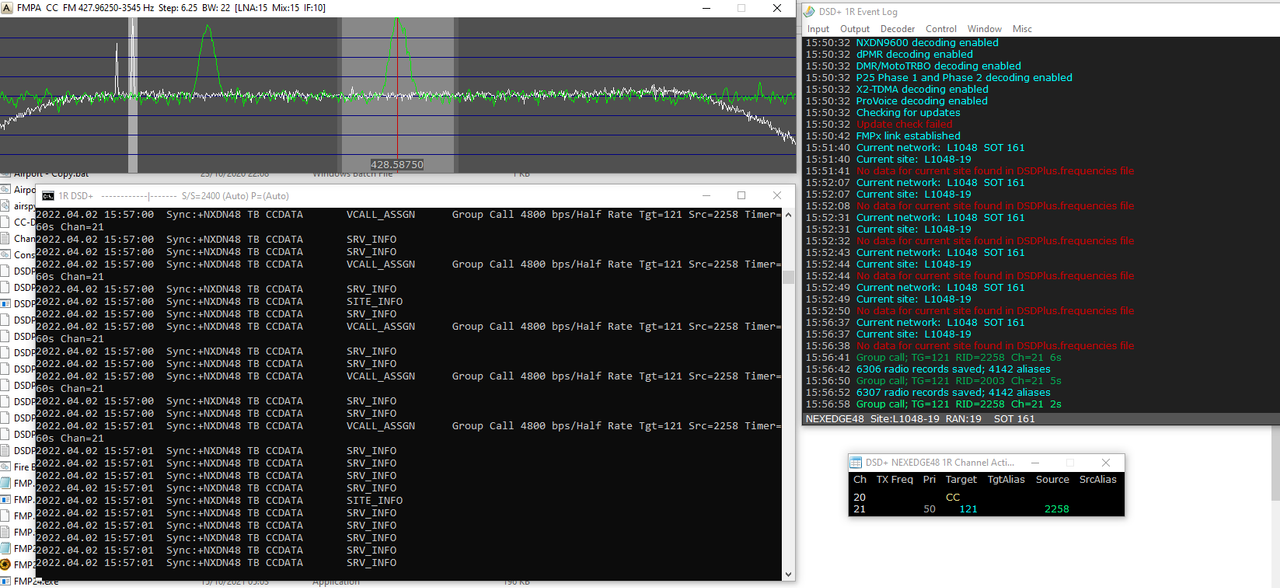Image resolution: width=1280 pixels, height=588 pixels.
Task: Click the NEXEDGE48 Channel Activity window icon
Action: [x=857, y=463]
